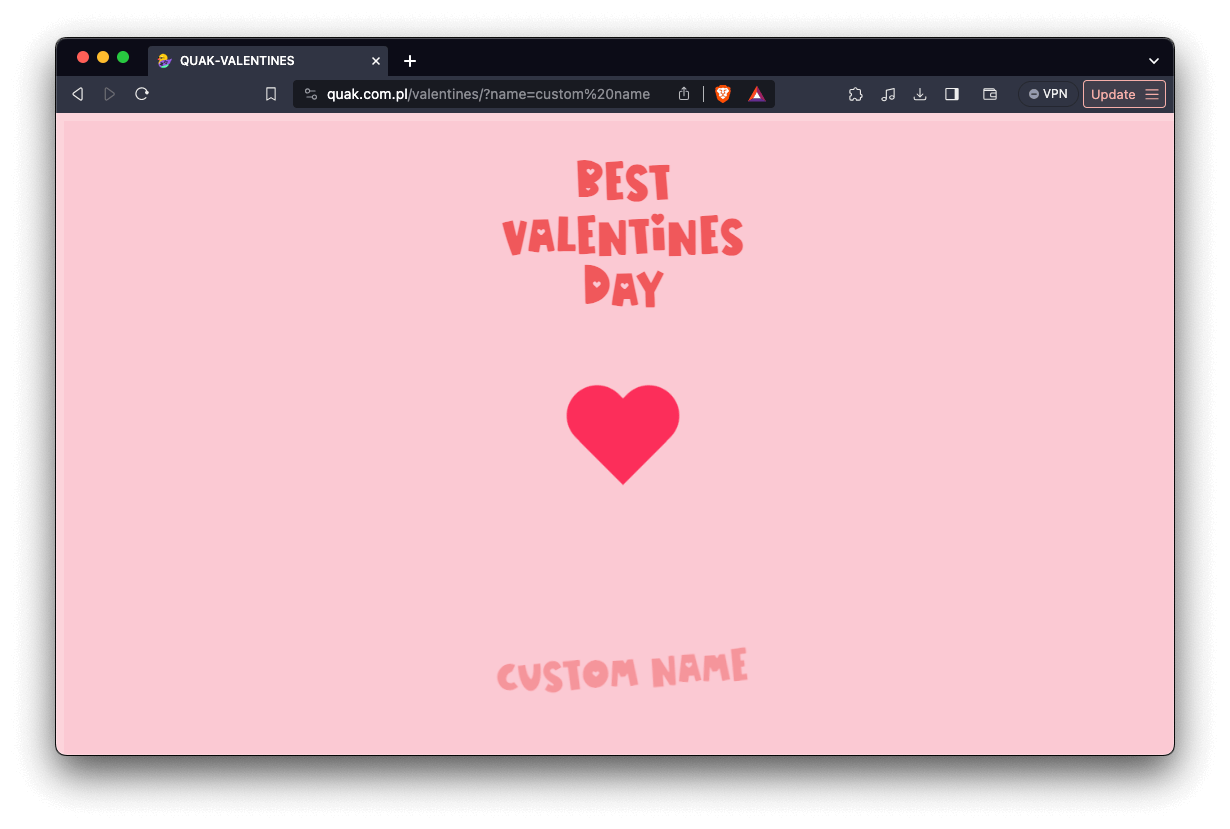Enable the VPN
The width and height of the screenshot is (1230, 829).
[x=1047, y=93]
